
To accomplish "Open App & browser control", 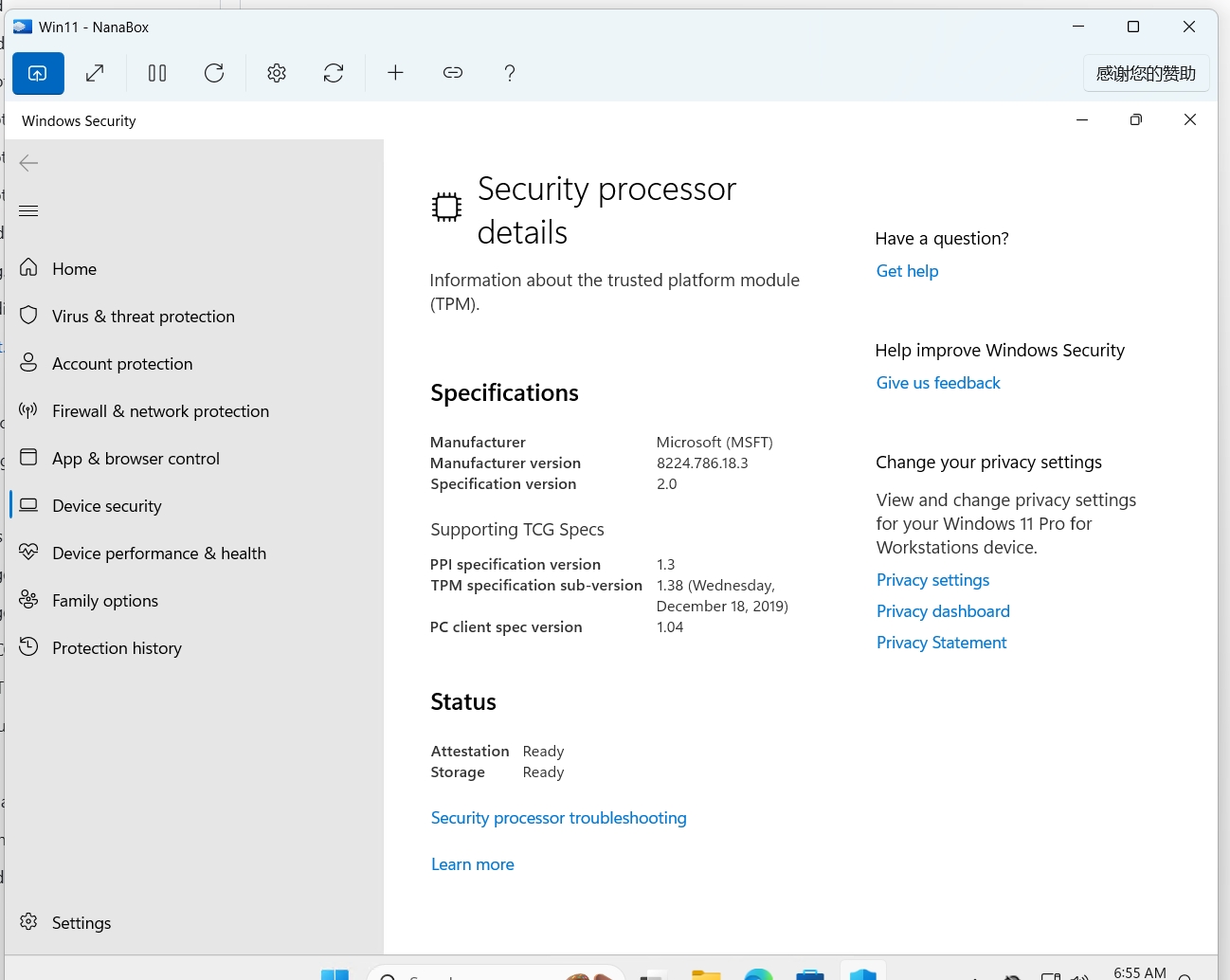I will (x=194, y=458).
